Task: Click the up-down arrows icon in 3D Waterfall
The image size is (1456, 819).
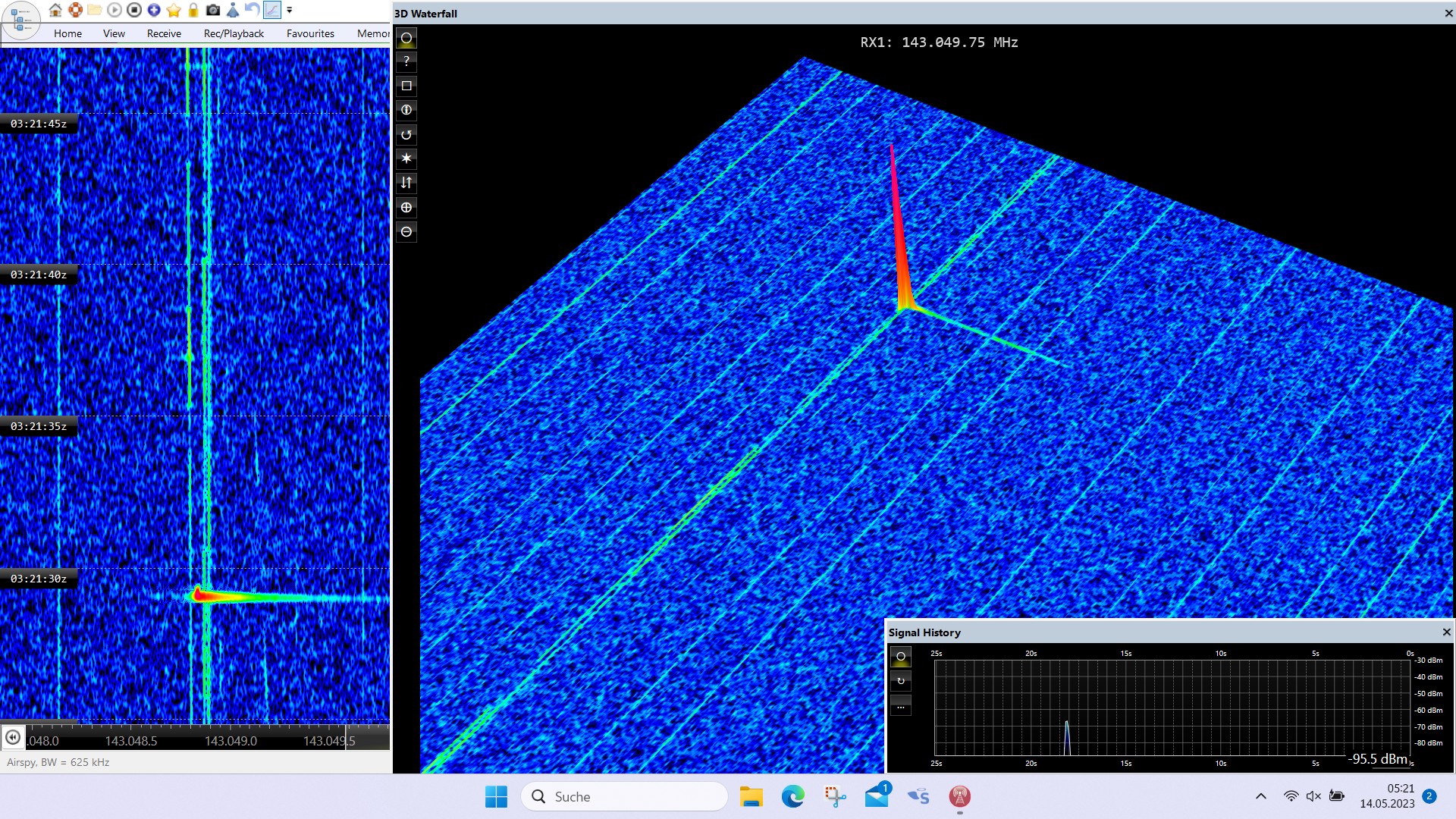Action: pyautogui.click(x=406, y=183)
